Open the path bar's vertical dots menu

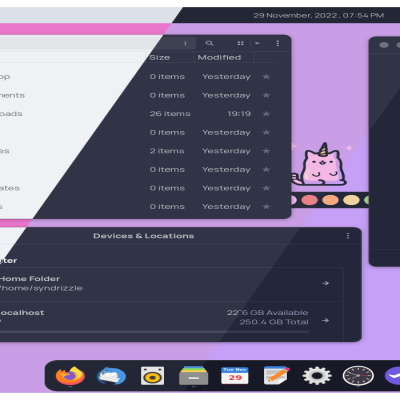[x=185, y=43]
